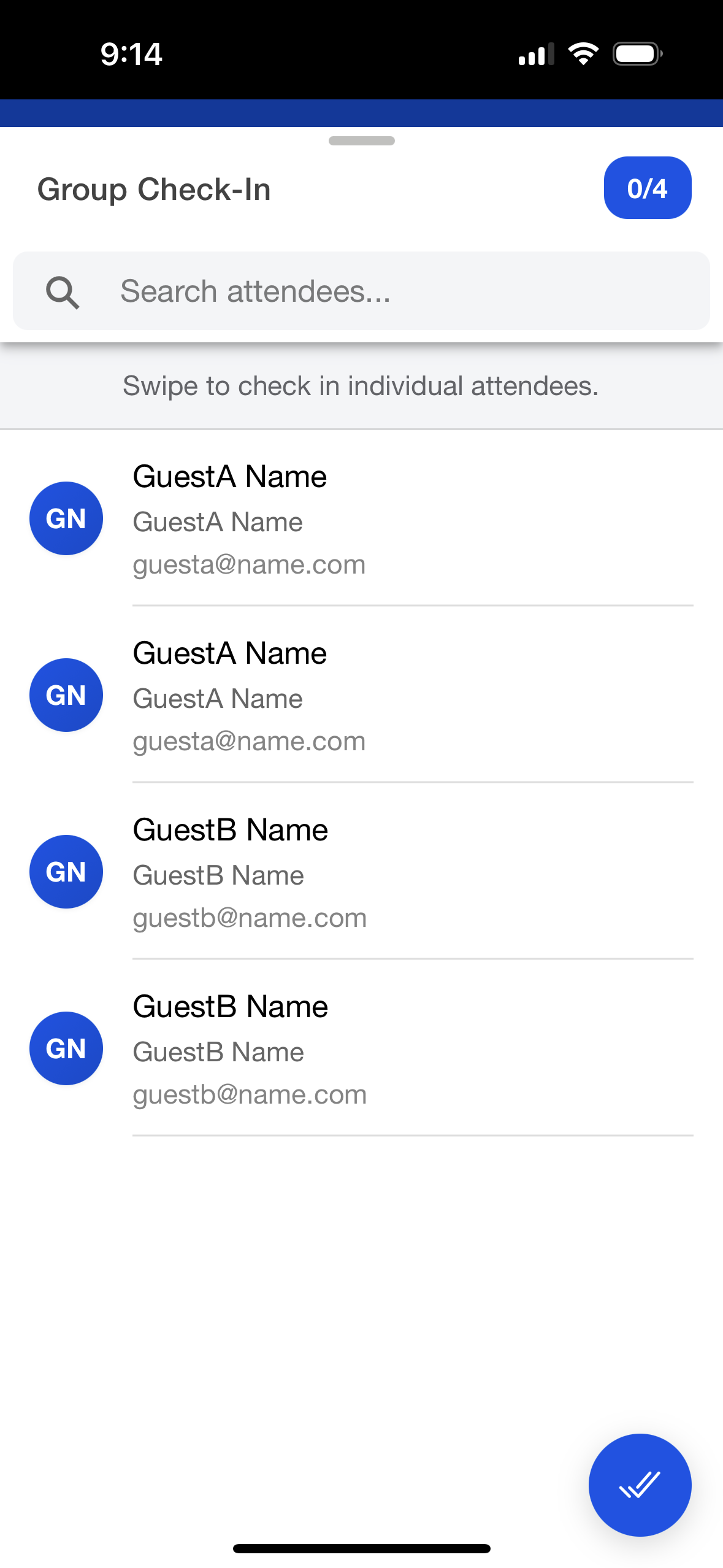
Task: Focus the Search attendees field
Action: tap(392, 291)
